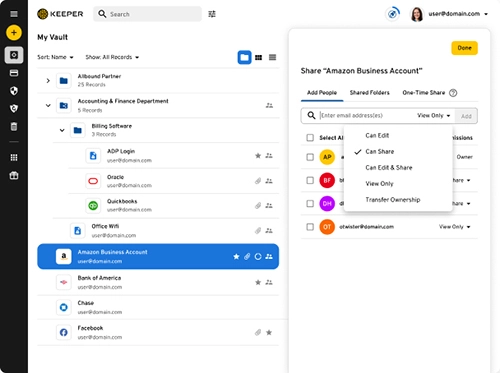Select View Only from permission menu
Screen dimensions: 500x373
point(398,184)
